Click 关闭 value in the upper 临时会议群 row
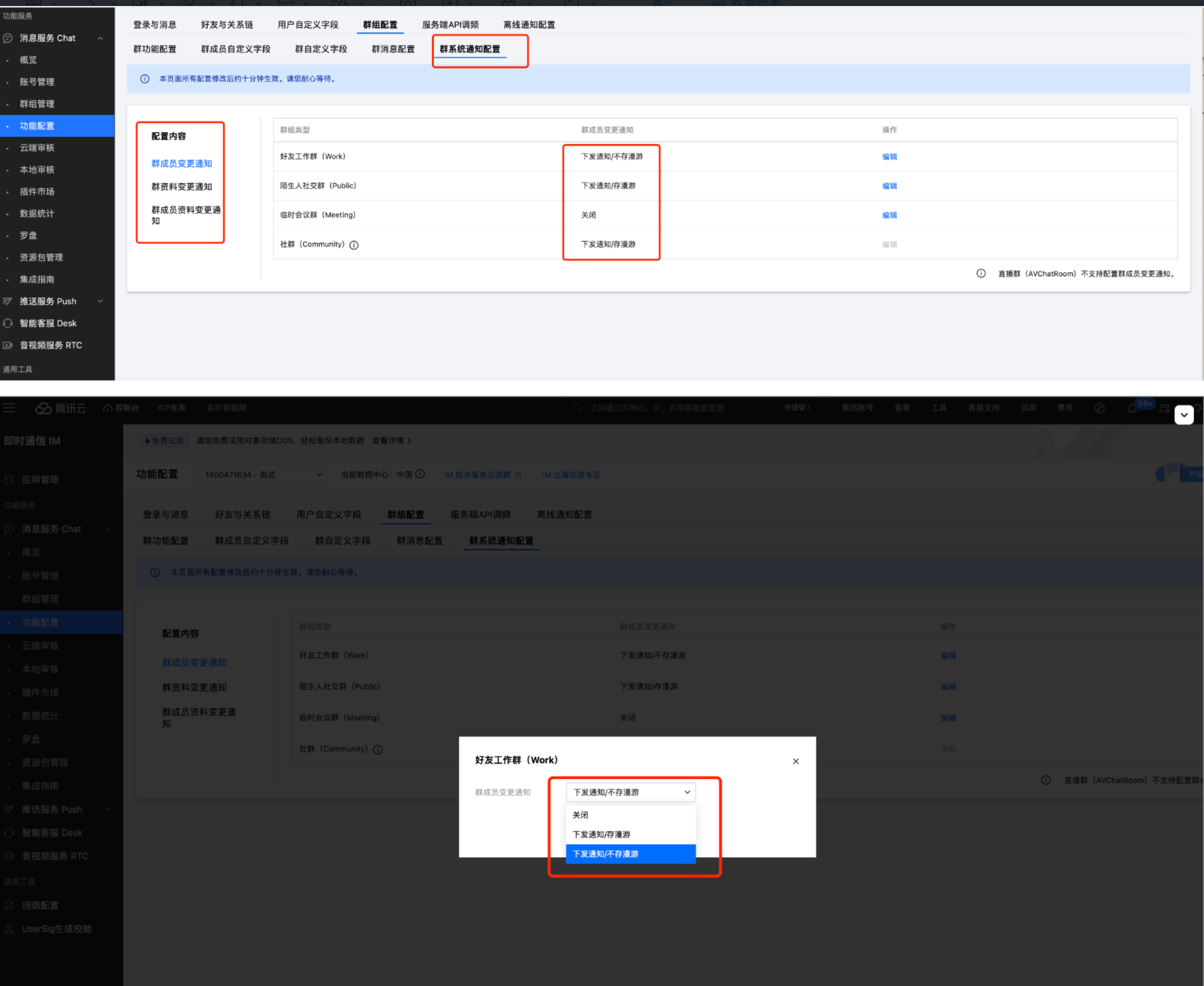 pos(589,215)
